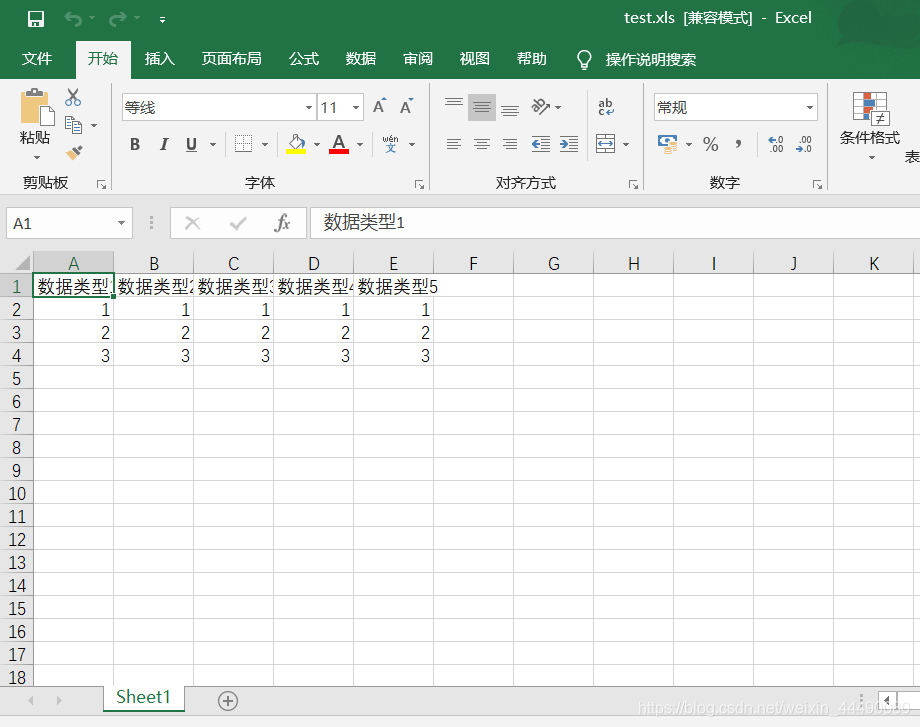920x727 pixels.
Task: Open the font size dropdown
Action: coord(354,107)
